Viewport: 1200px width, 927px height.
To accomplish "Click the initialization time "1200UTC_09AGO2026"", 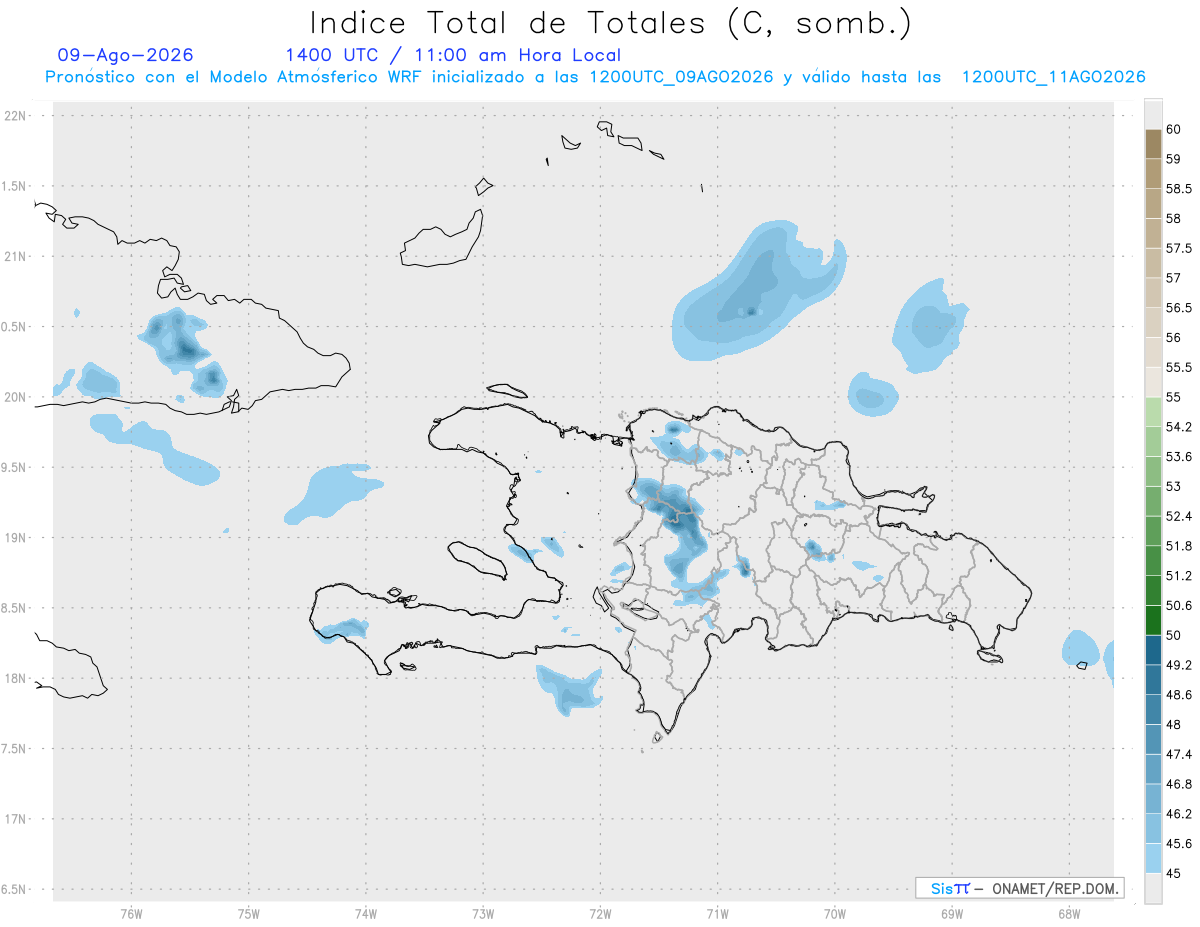I will click(x=681, y=77).
